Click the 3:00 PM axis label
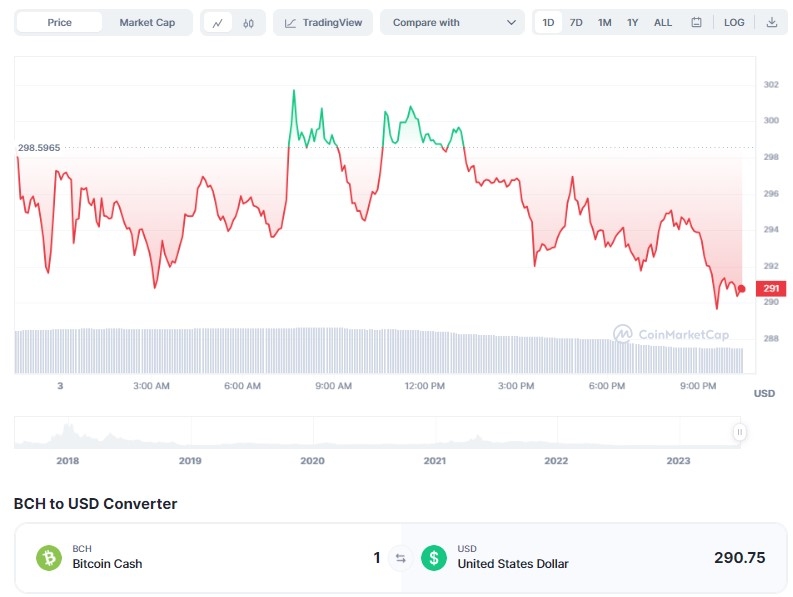 (516, 386)
